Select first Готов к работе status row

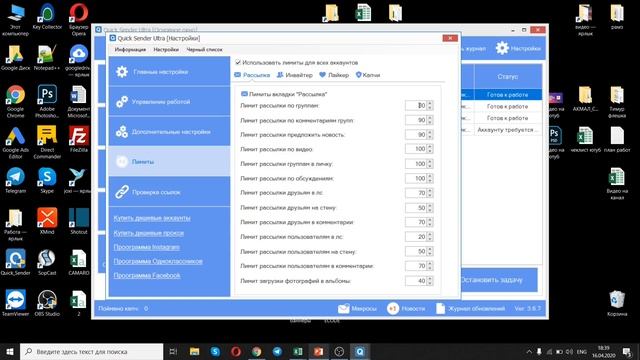[508, 95]
